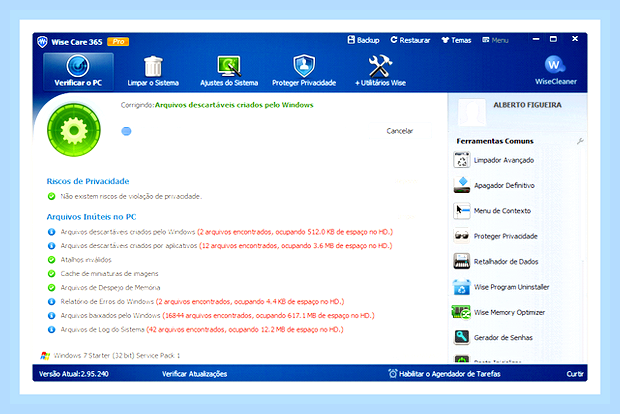
Task: Click the Corrigindo status line text
Action: coord(217,105)
